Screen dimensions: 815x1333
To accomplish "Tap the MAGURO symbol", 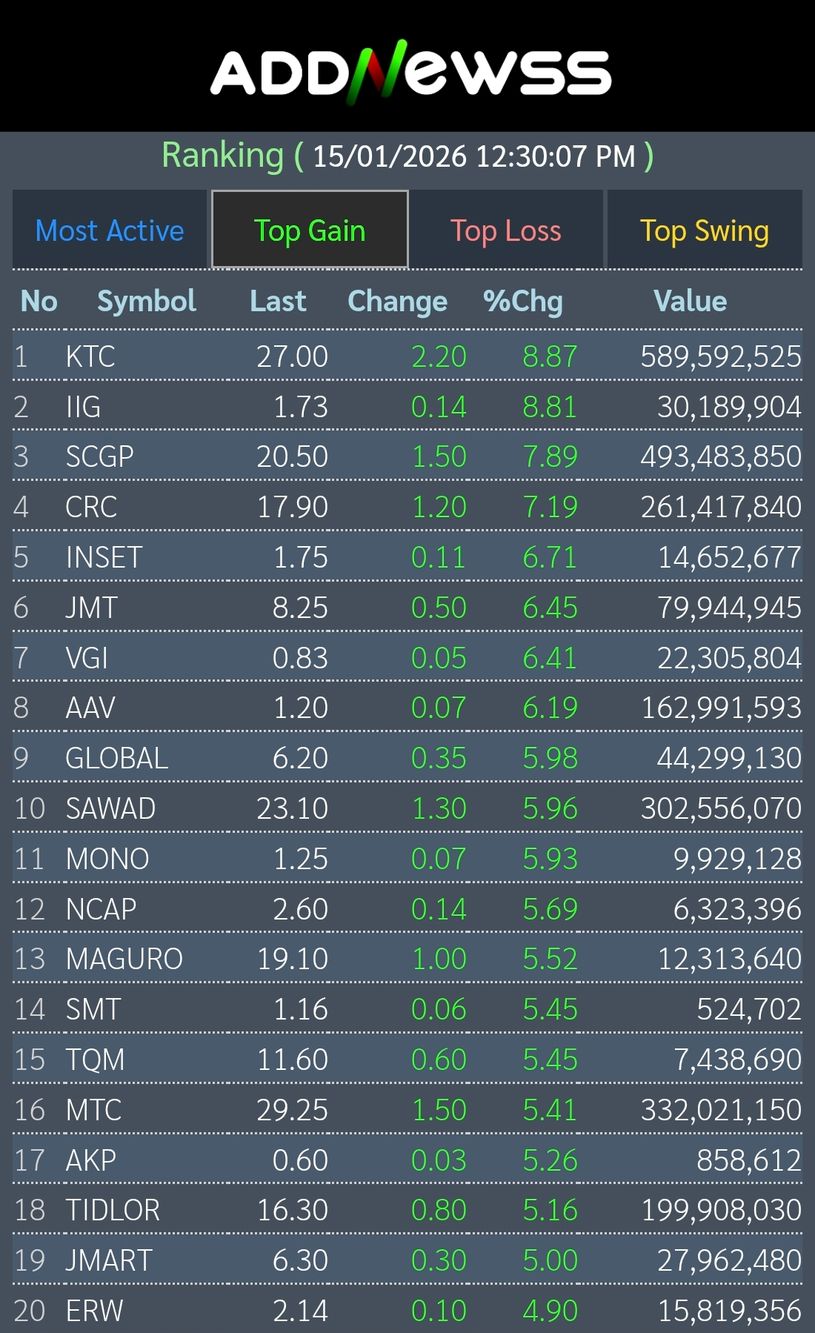I will [124, 959].
